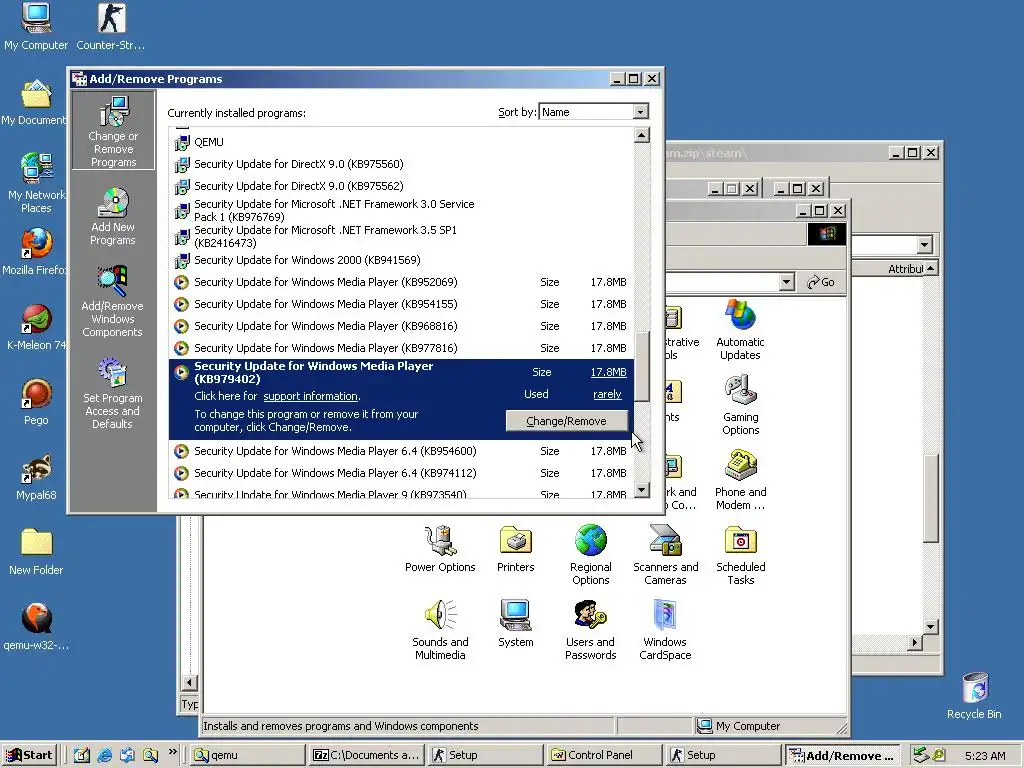Image resolution: width=1024 pixels, height=768 pixels.
Task: Click My Documents desktop icon
Action: [x=35, y=103]
